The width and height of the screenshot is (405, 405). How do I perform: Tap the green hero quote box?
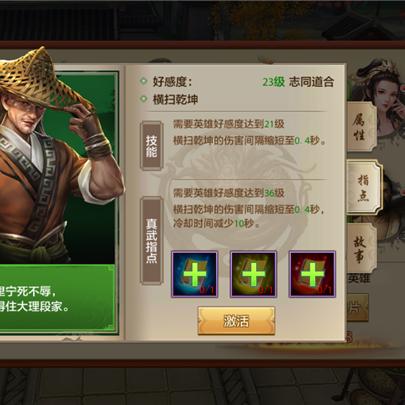point(58,299)
